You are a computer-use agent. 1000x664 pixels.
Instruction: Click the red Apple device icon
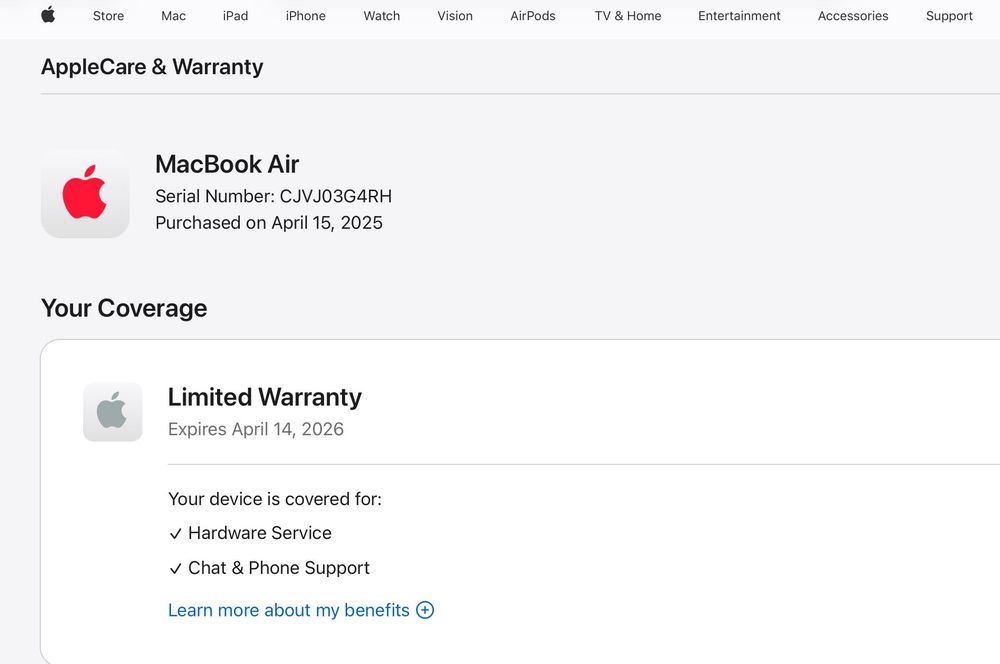coord(85,193)
